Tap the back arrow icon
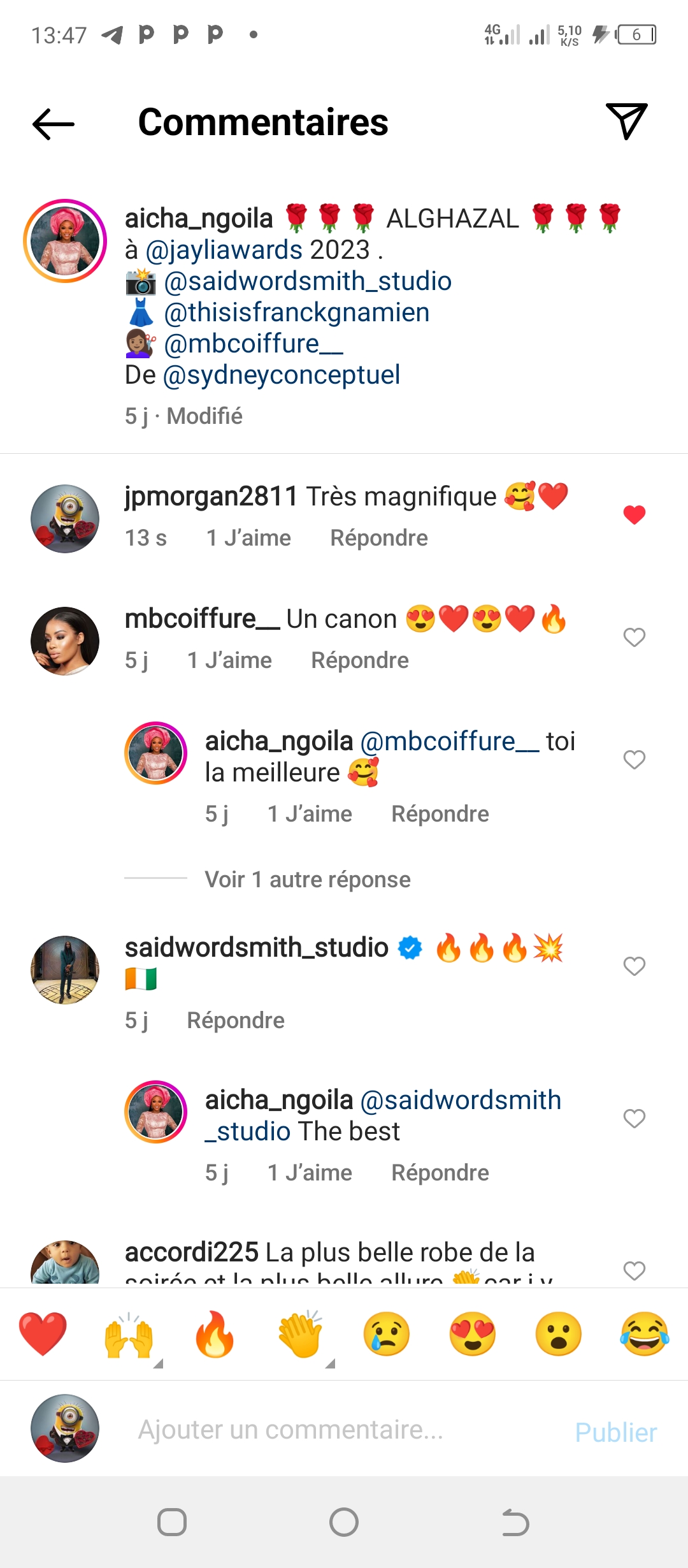This screenshot has height=1568, width=688. point(54,123)
